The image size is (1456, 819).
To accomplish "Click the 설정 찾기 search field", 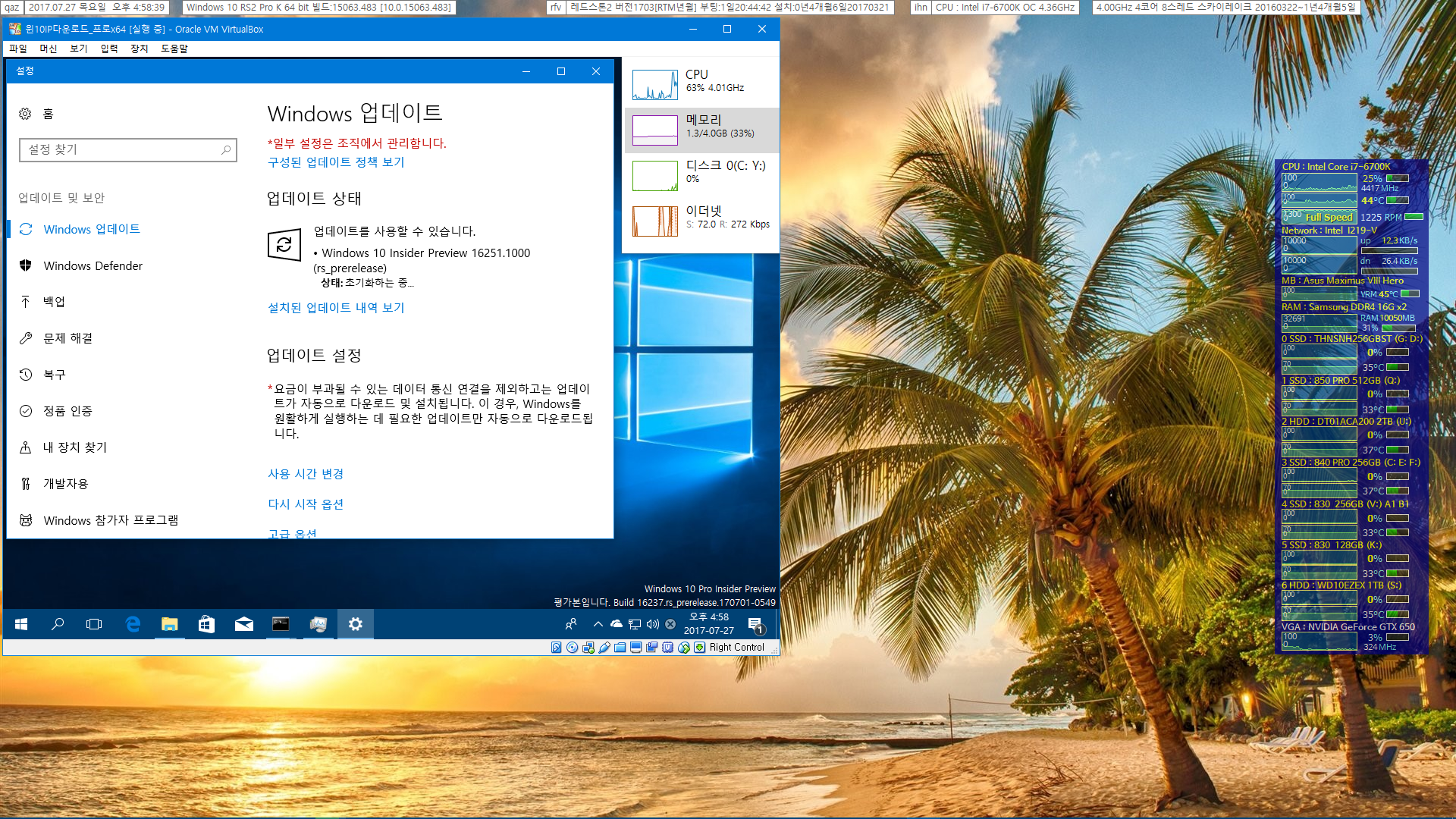I will (128, 150).
